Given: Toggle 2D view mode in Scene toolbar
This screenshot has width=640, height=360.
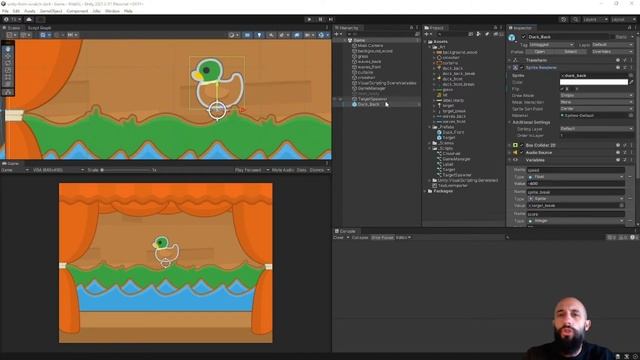Looking at the screenshot, I should [247, 35].
